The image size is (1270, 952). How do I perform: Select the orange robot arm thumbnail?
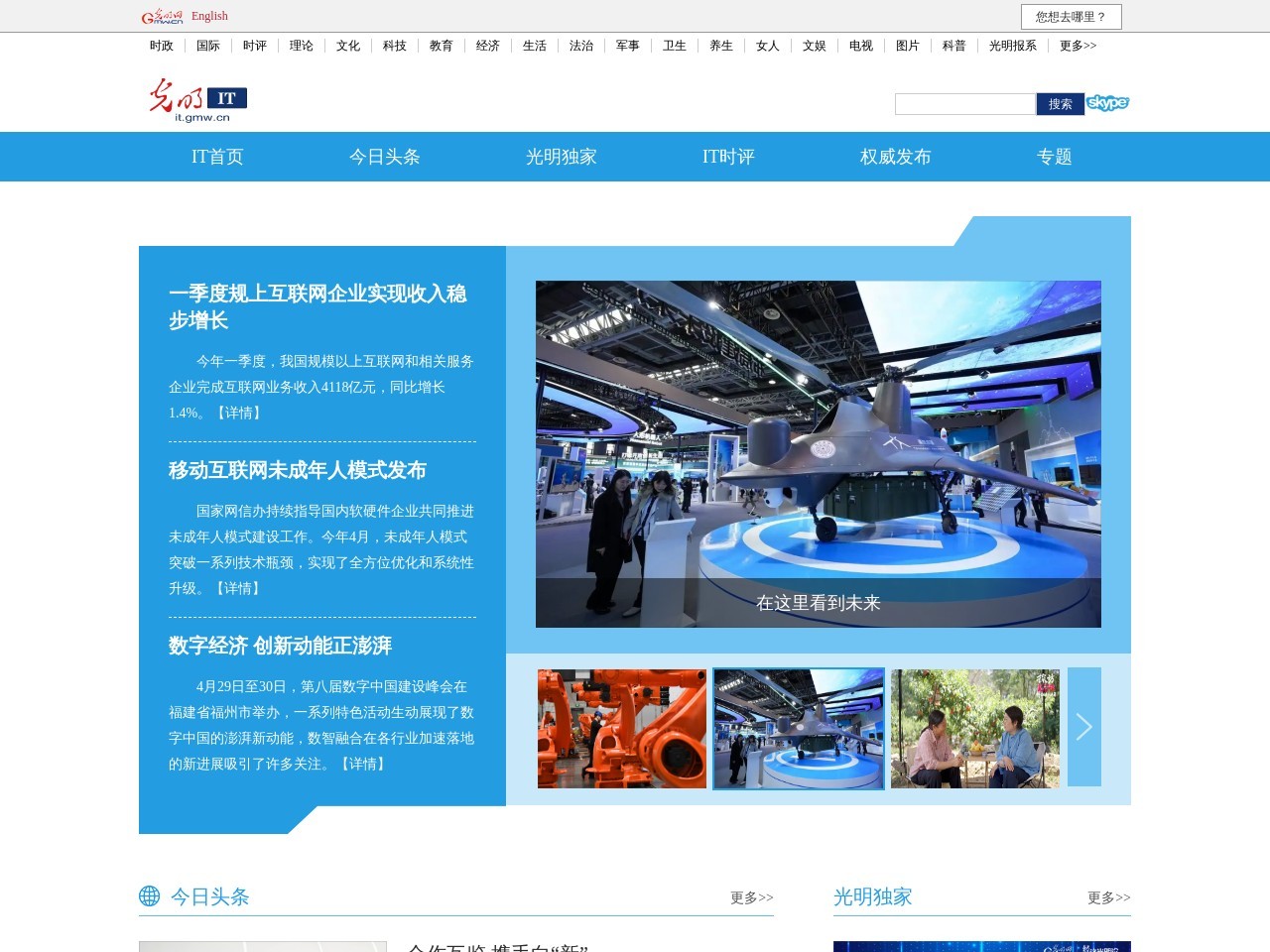coord(622,727)
